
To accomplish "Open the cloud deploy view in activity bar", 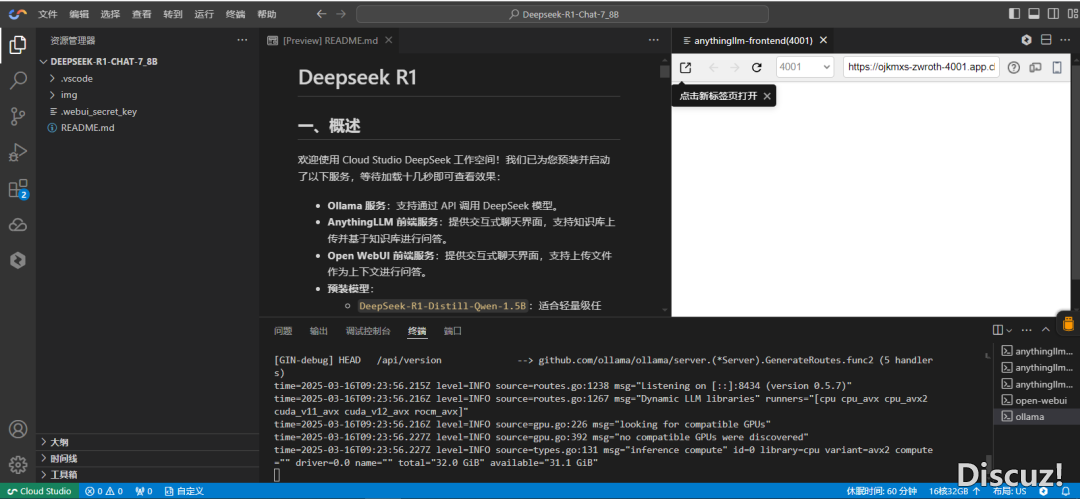I will tap(18, 224).
